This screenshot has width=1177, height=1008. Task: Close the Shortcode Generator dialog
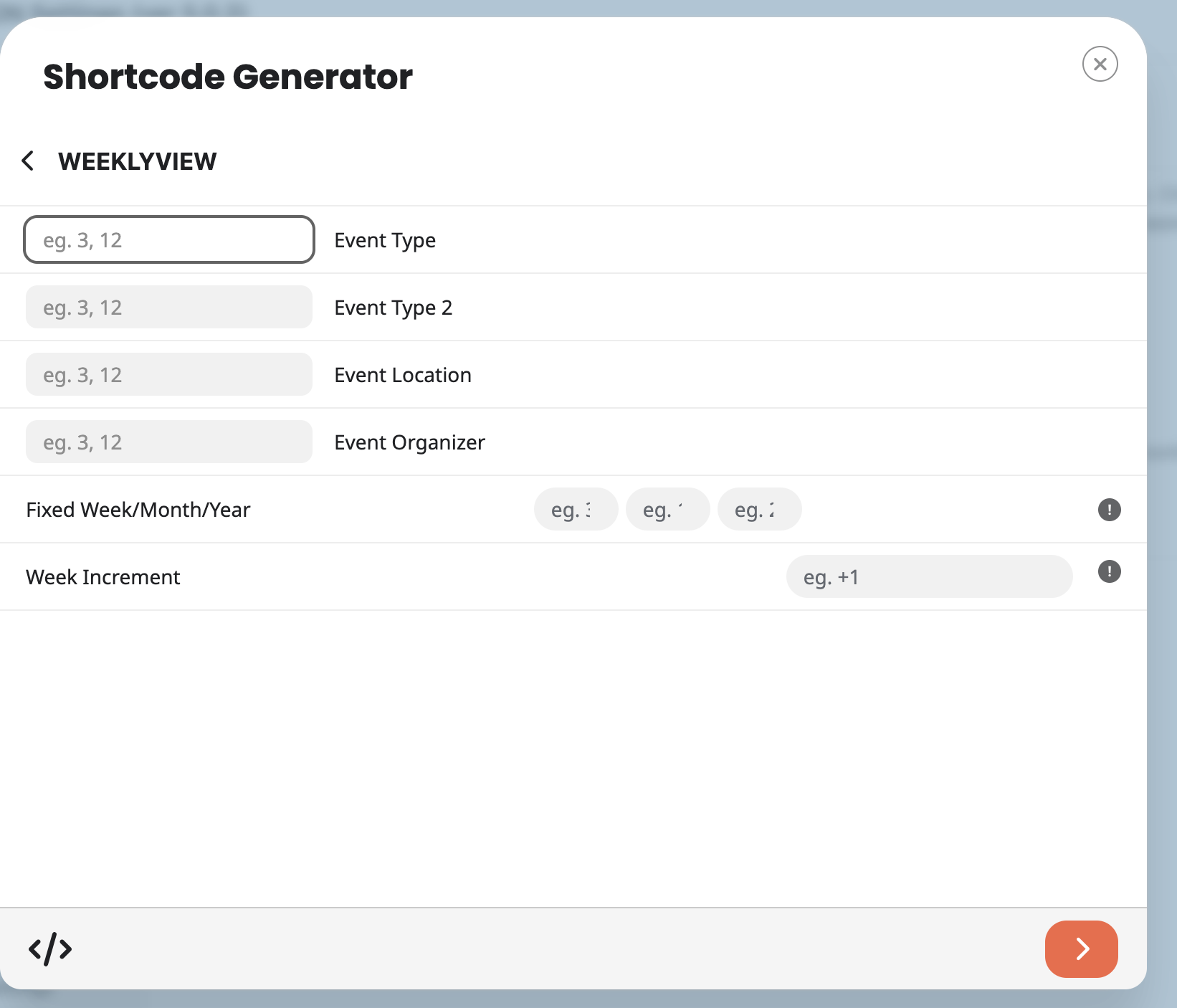click(x=1100, y=64)
